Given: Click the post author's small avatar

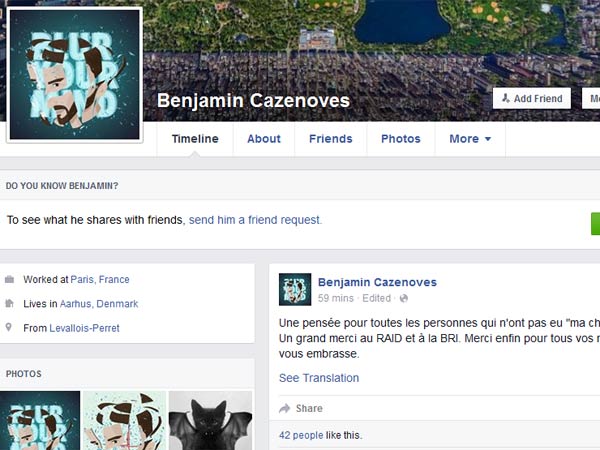Looking at the screenshot, I should pyautogui.click(x=295, y=289).
